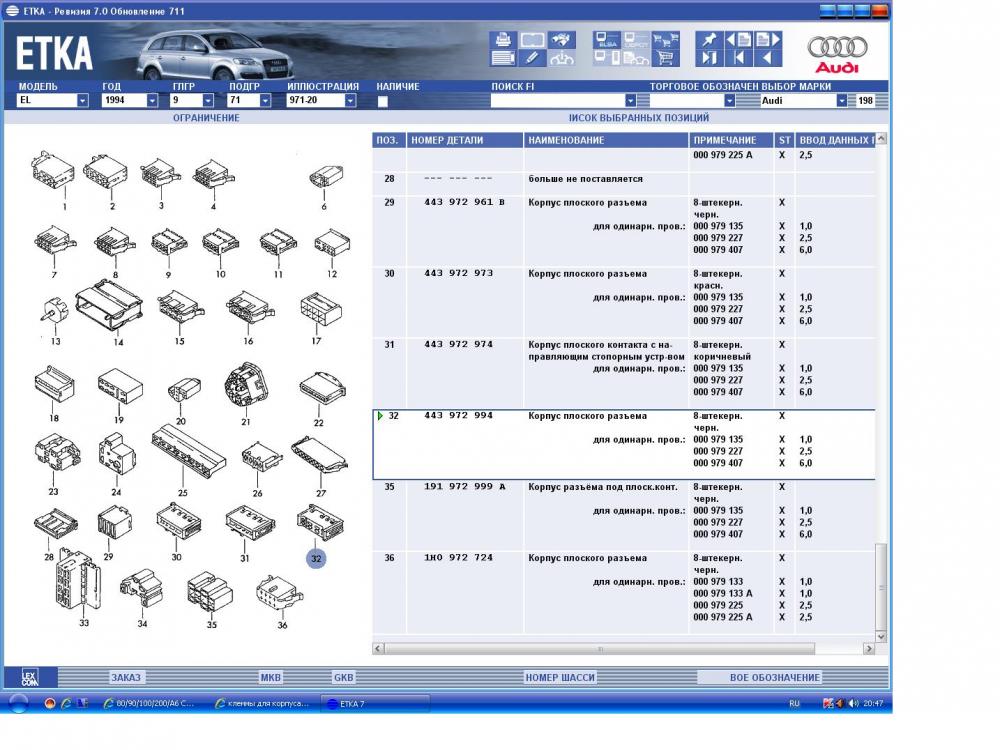Click the single shopping cart icon

click(665, 58)
